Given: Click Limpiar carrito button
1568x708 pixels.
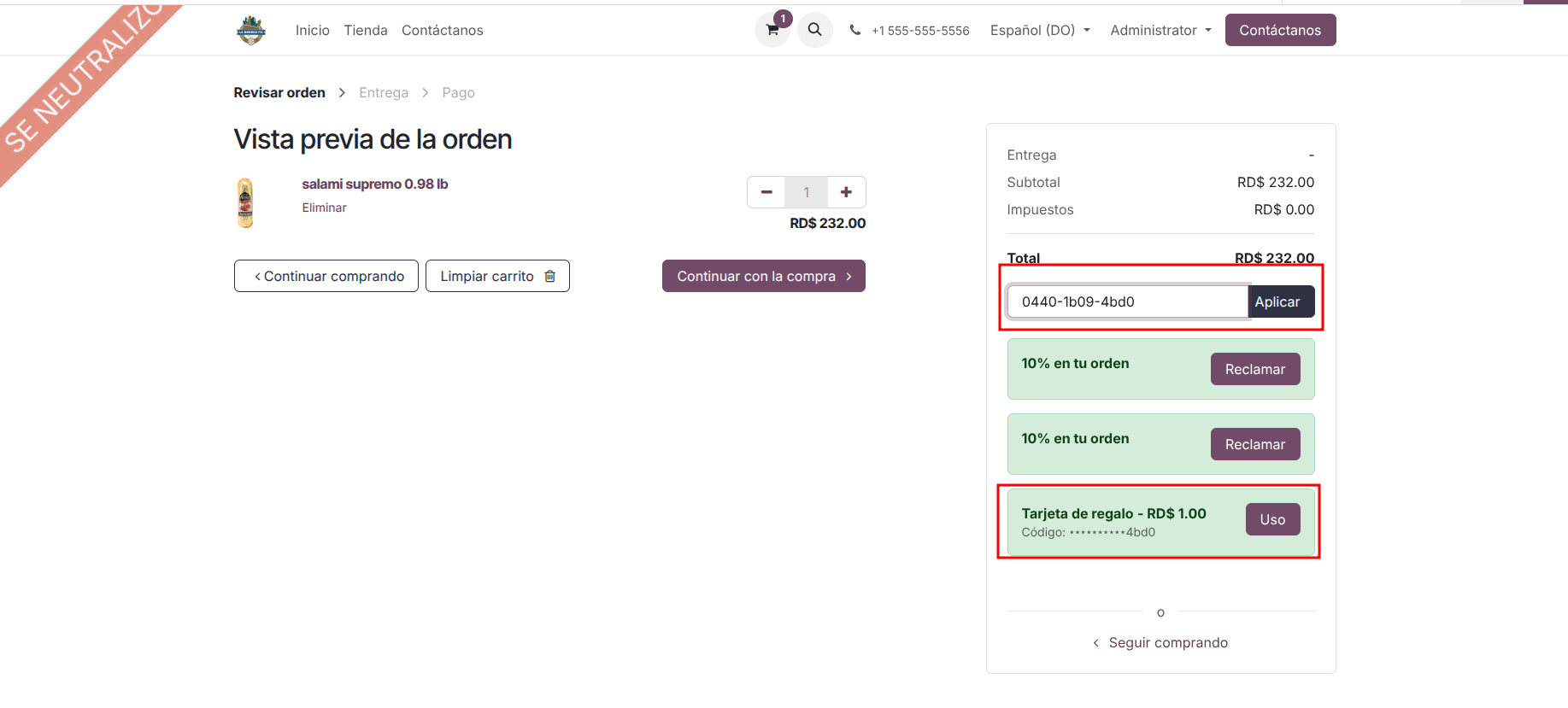Looking at the screenshot, I should click(x=497, y=276).
